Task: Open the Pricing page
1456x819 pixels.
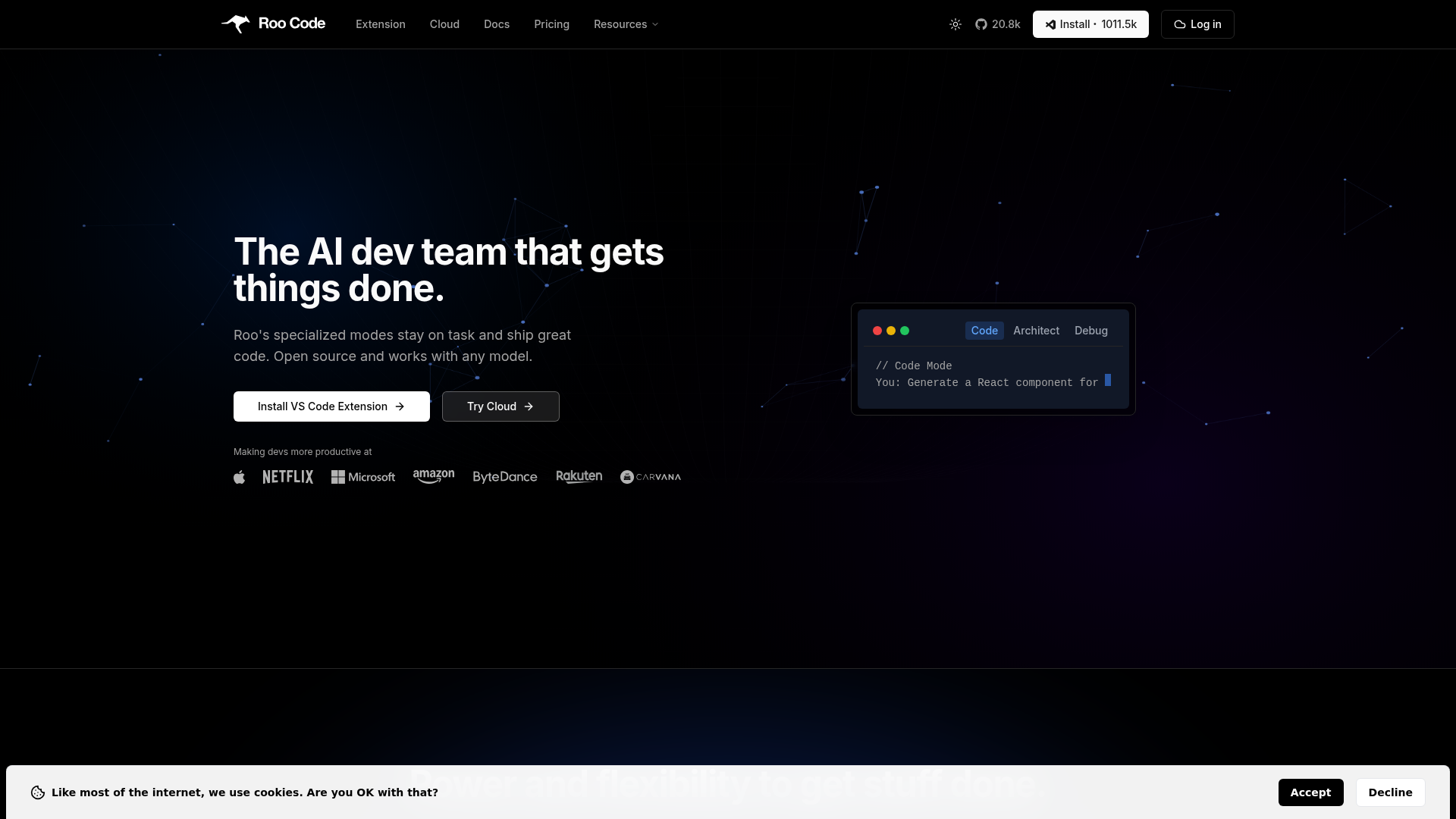Action: tap(551, 24)
